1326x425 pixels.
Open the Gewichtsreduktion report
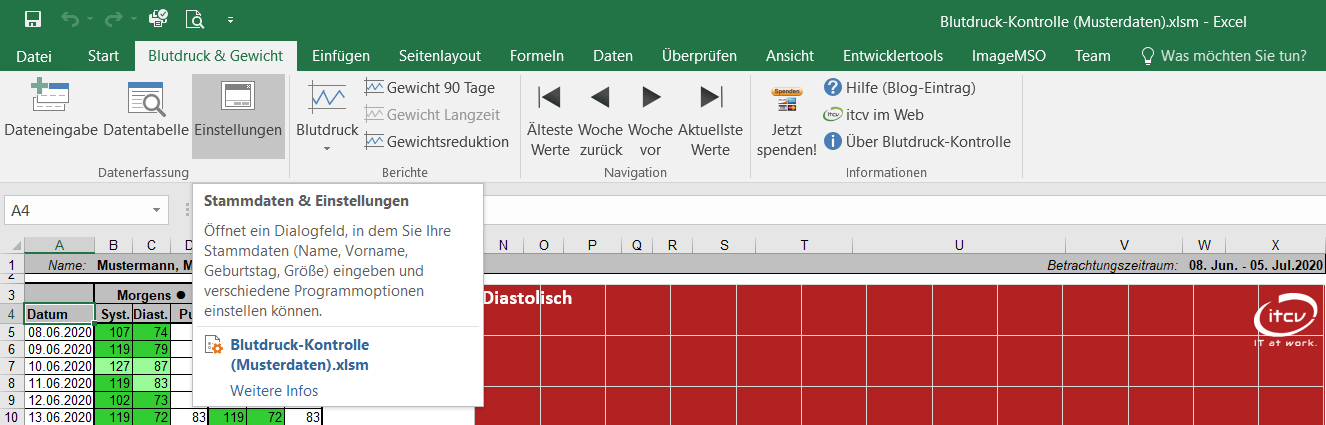[437, 141]
